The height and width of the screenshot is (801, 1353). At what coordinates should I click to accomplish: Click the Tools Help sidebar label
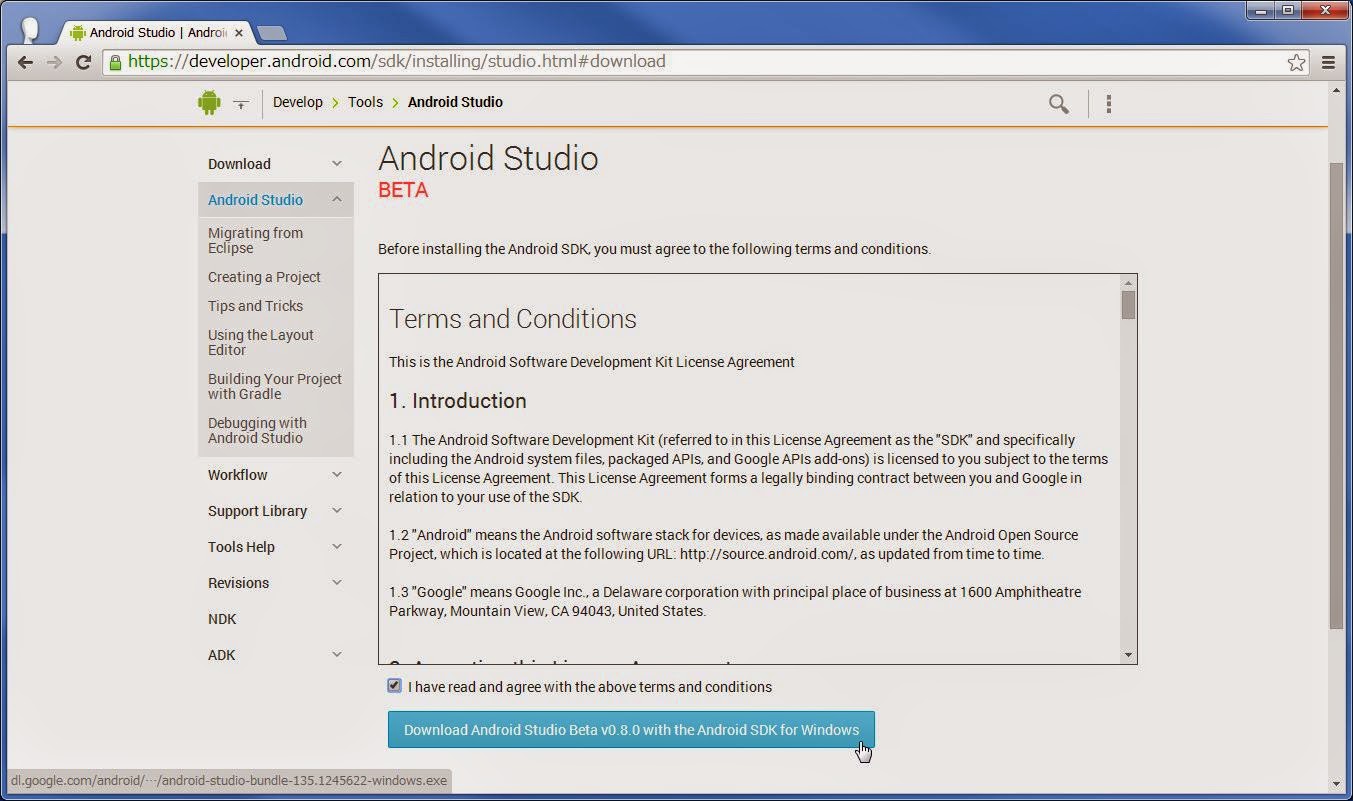pyautogui.click(x=241, y=547)
